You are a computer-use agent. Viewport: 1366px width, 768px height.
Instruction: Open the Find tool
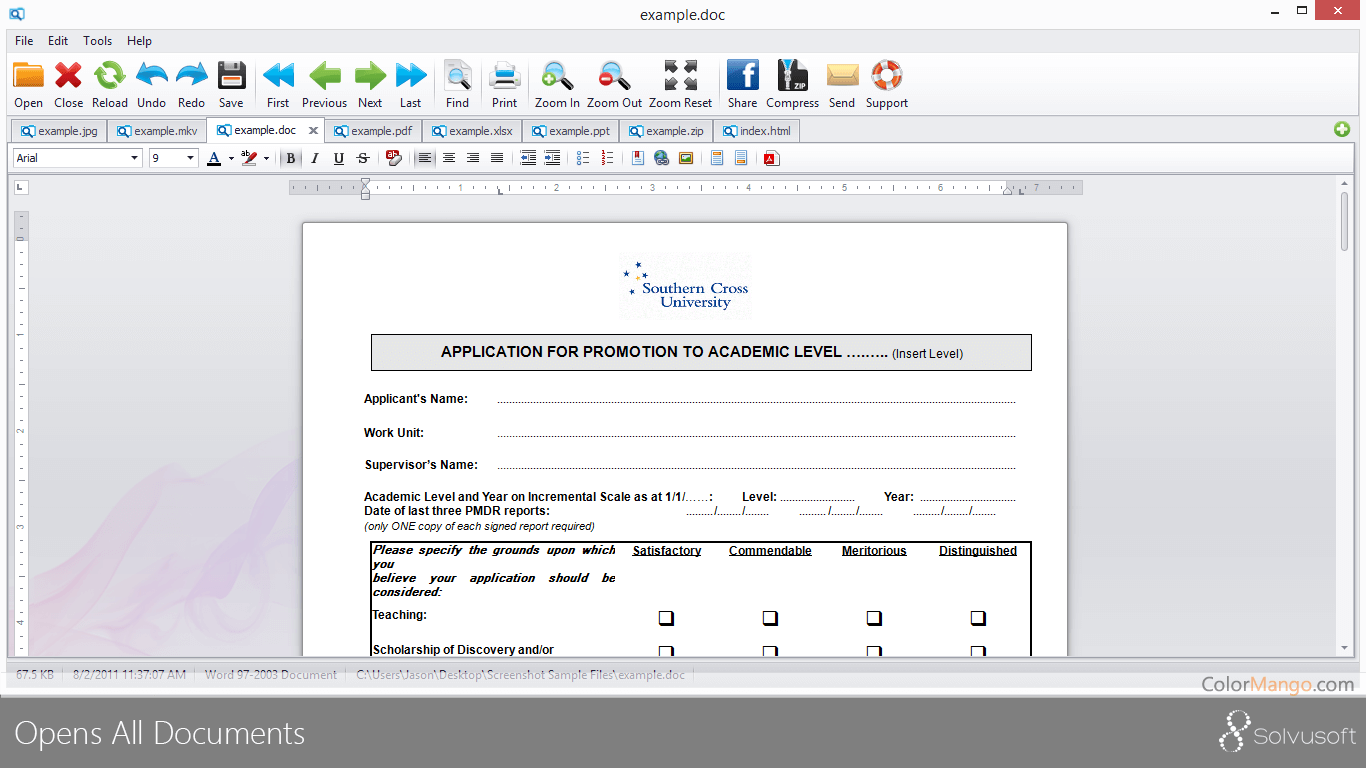(x=457, y=77)
